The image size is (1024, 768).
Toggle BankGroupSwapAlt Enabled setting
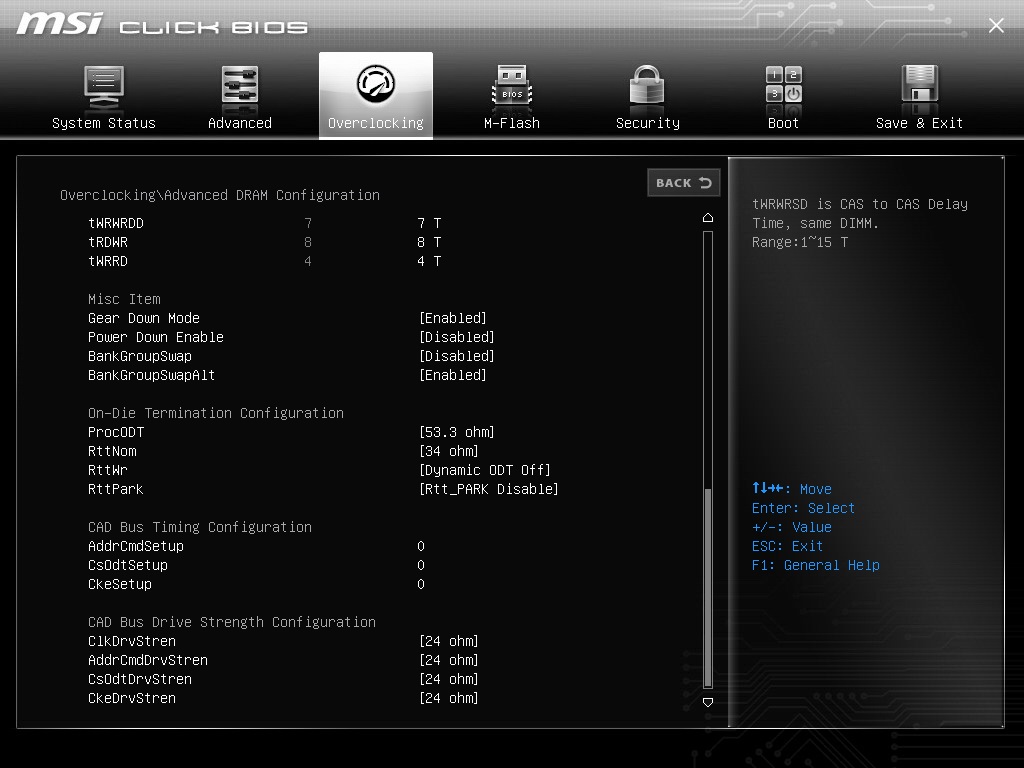click(453, 375)
